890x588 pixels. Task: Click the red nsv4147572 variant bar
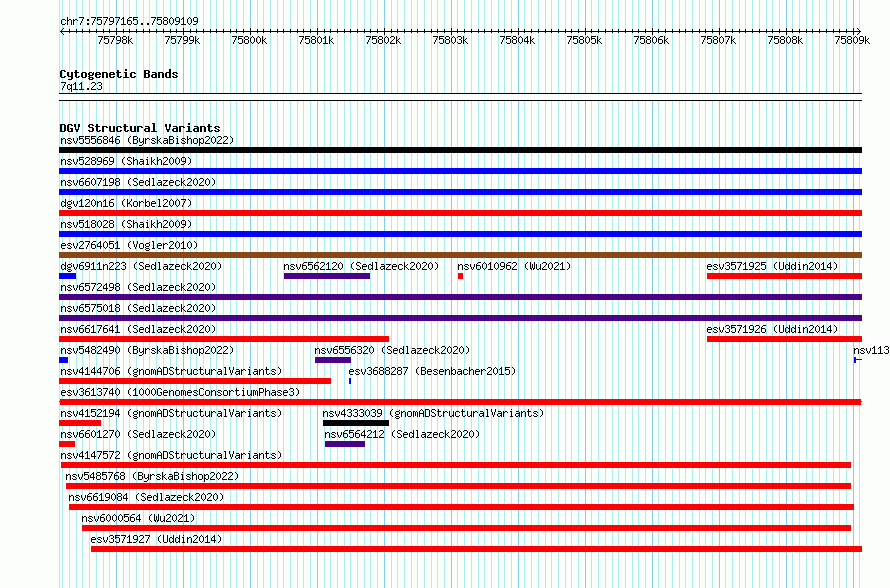pyautogui.click(x=456, y=465)
